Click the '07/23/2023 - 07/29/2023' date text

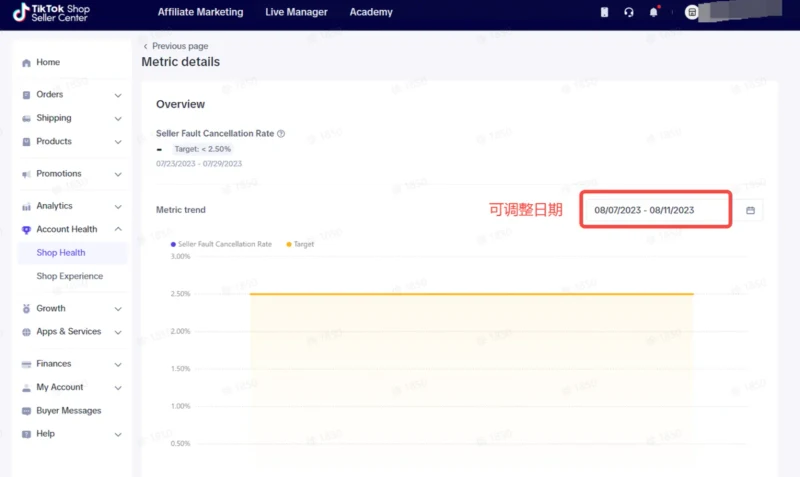tap(199, 164)
